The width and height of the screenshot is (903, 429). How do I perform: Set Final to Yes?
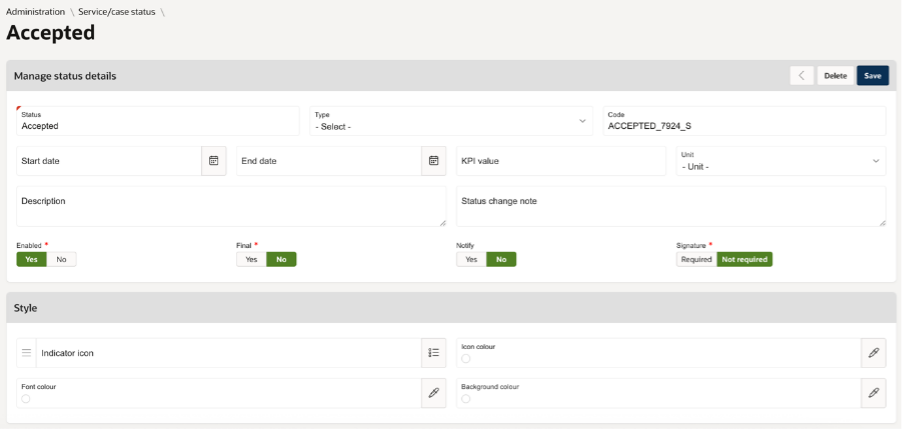coord(251,259)
